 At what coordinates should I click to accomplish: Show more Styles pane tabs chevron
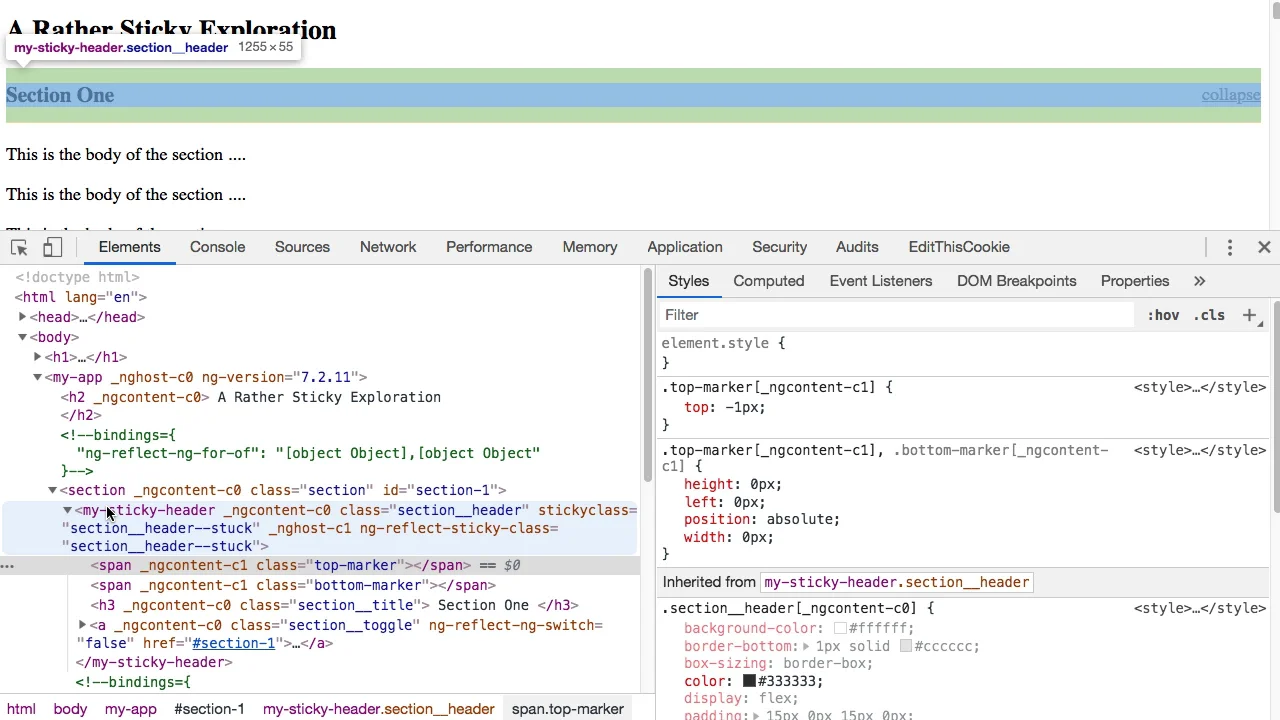click(x=1199, y=281)
